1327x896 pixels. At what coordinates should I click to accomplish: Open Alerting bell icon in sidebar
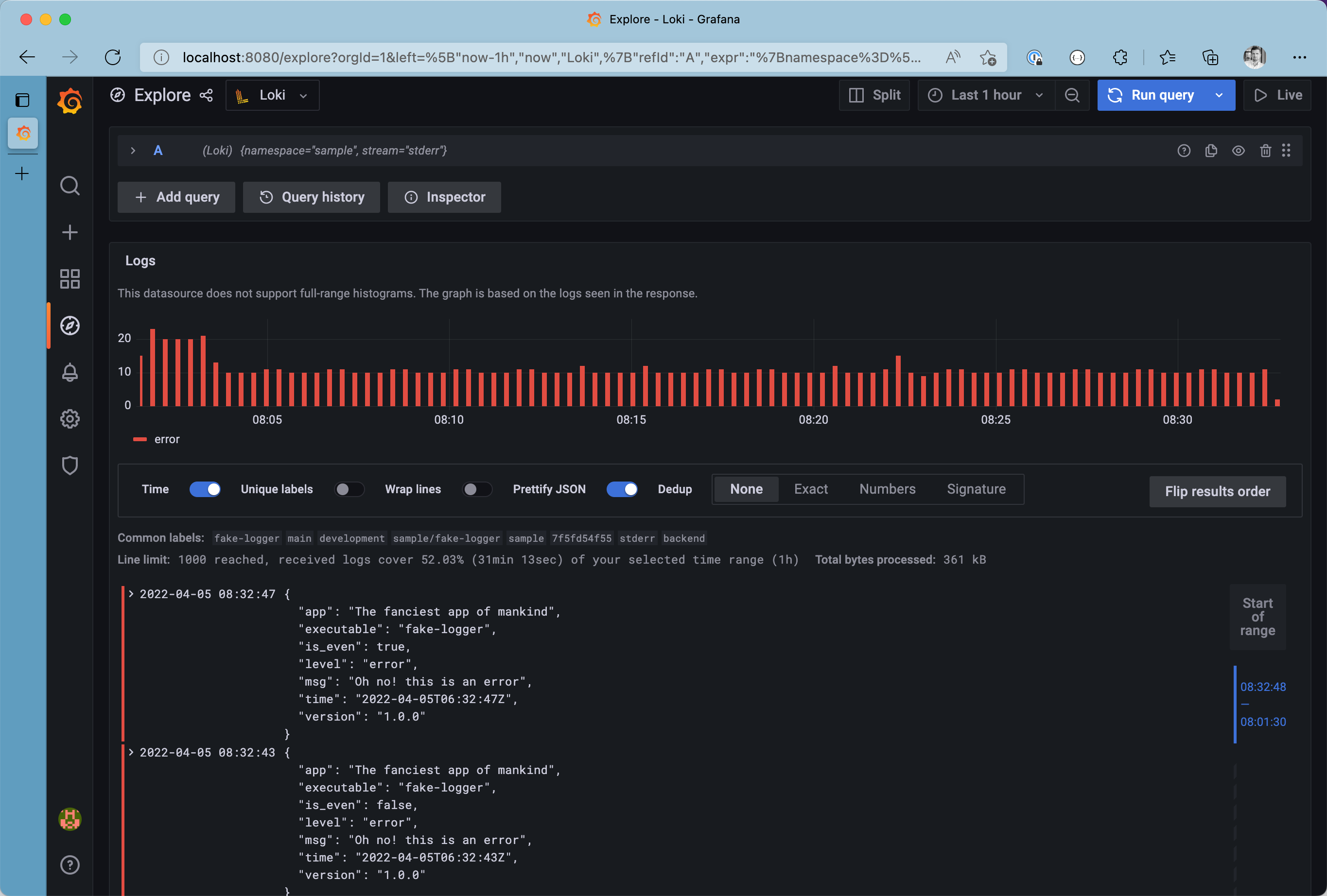[x=70, y=373]
